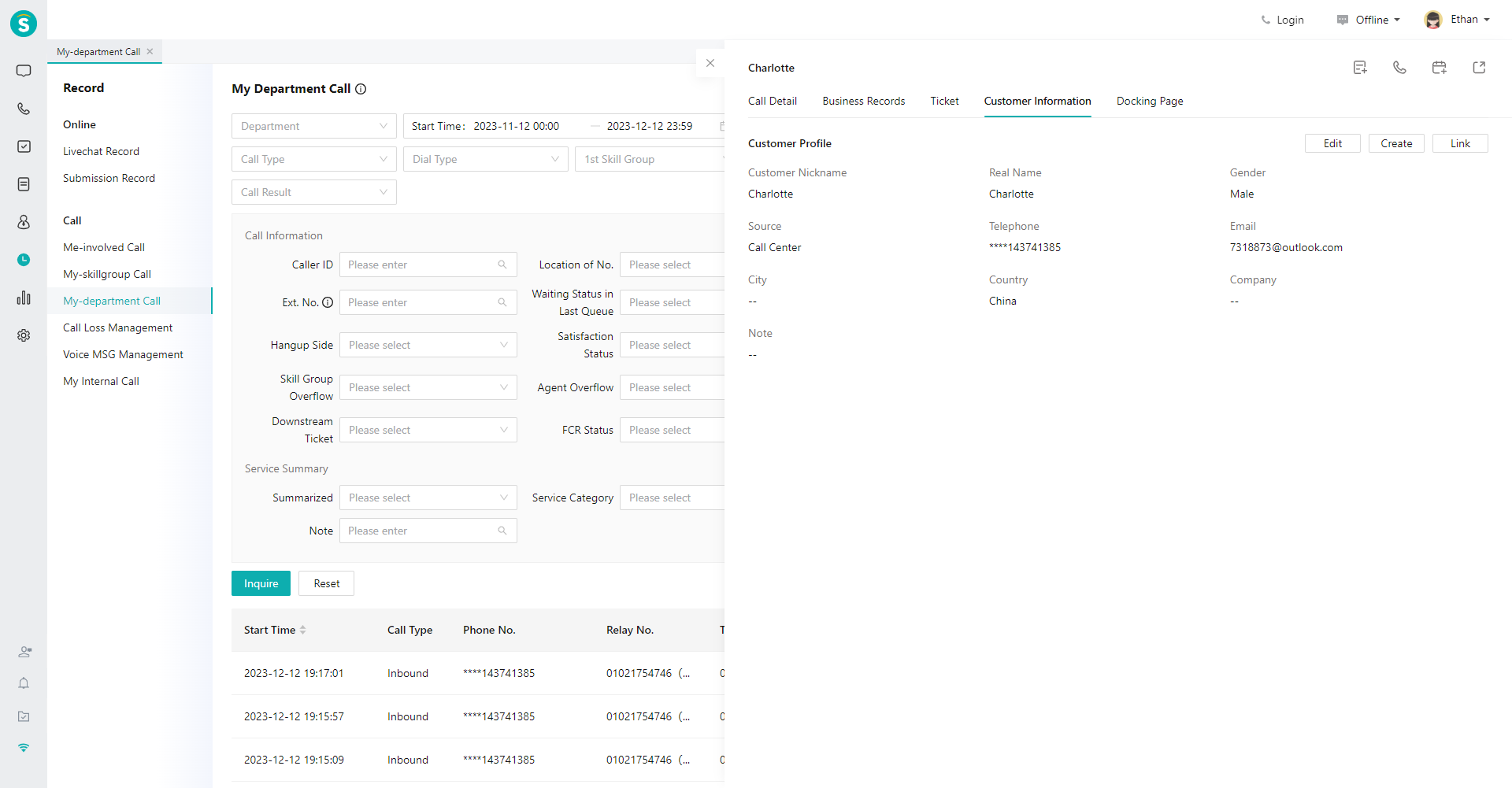Image resolution: width=1512 pixels, height=788 pixels.
Task: Click the Edit customer profile button
Action: [x=1332, y=143]
